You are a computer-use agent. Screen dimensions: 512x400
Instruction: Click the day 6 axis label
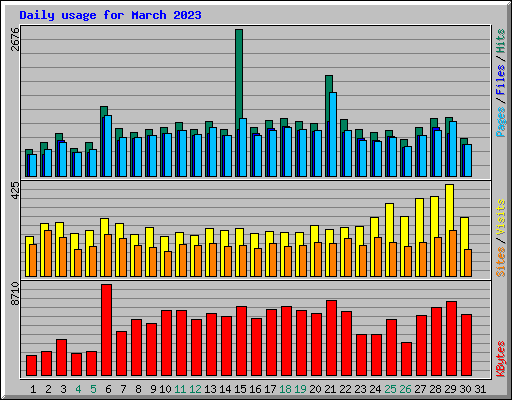click(x=108, y=389)
